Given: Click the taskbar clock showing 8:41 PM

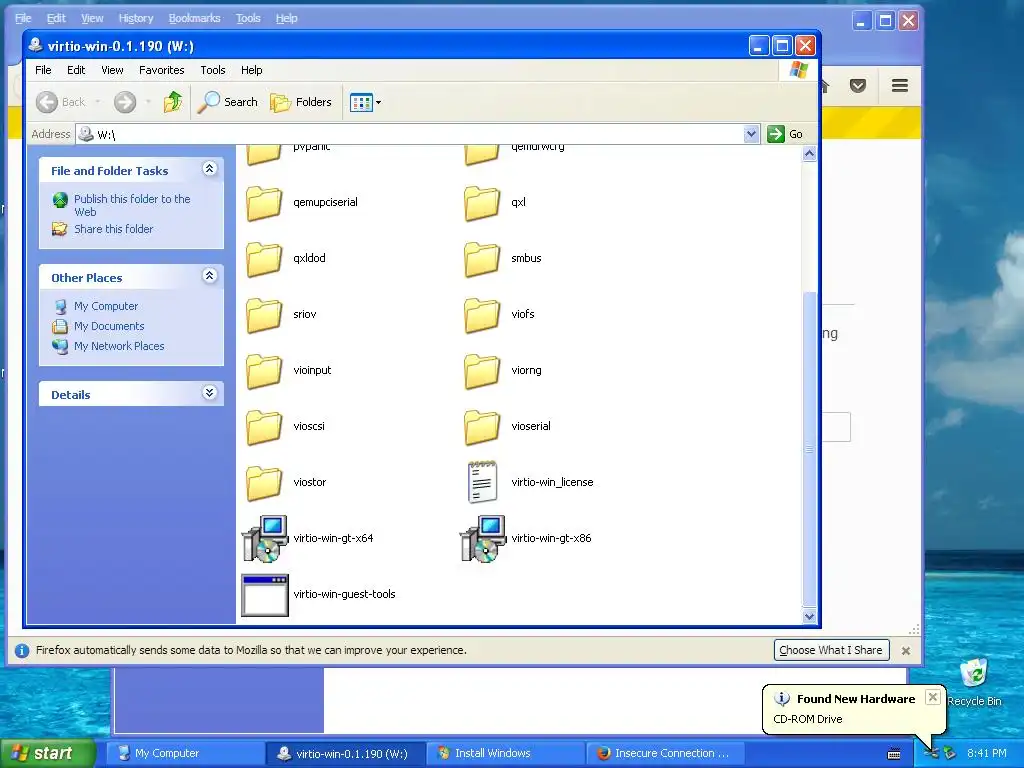Looking at the screenshot, I should pyautogui.click(x=987, y=753).
